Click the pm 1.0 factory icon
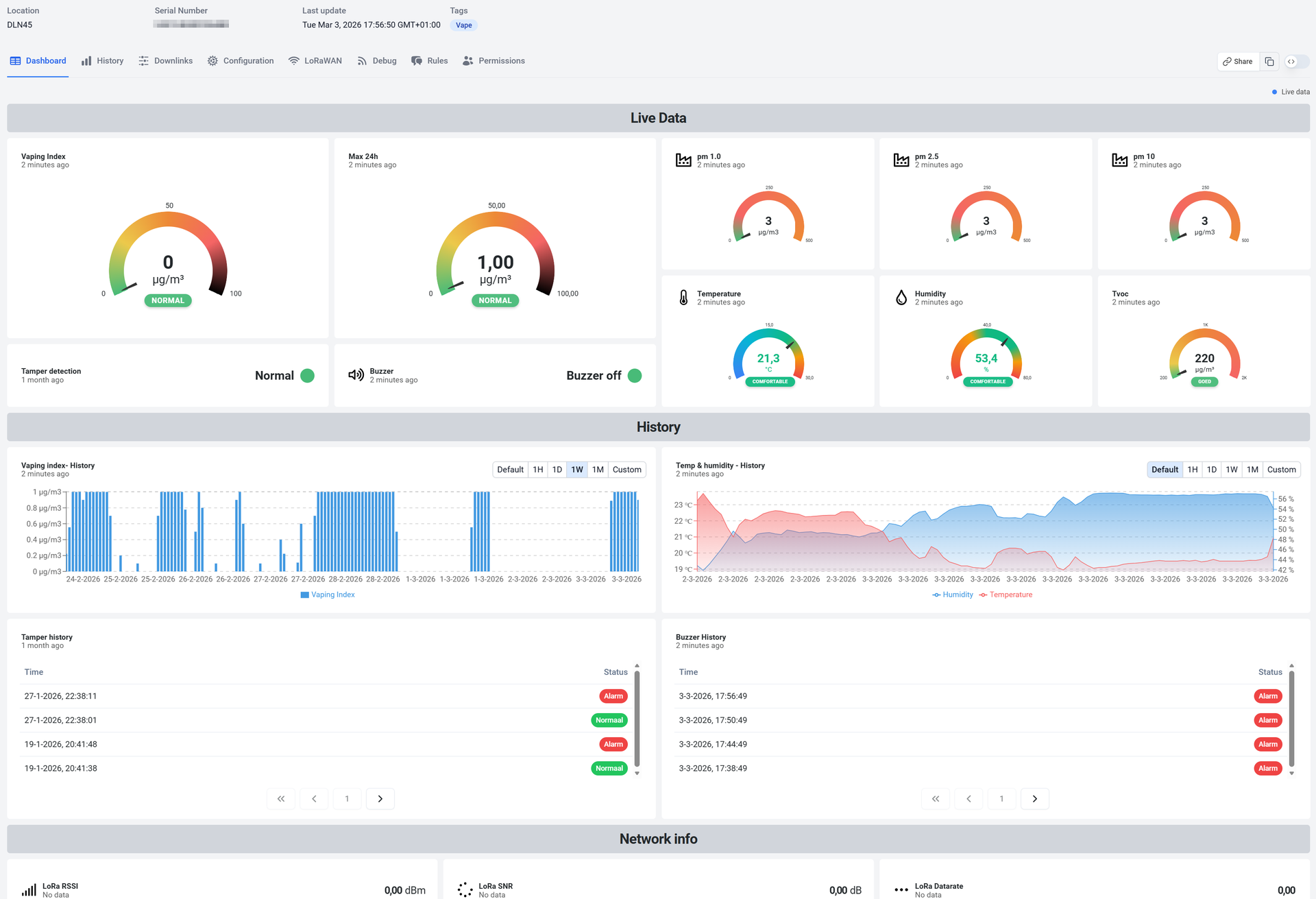The width and height of the screenshot is (1316, 899). click(x=683, y=160)
